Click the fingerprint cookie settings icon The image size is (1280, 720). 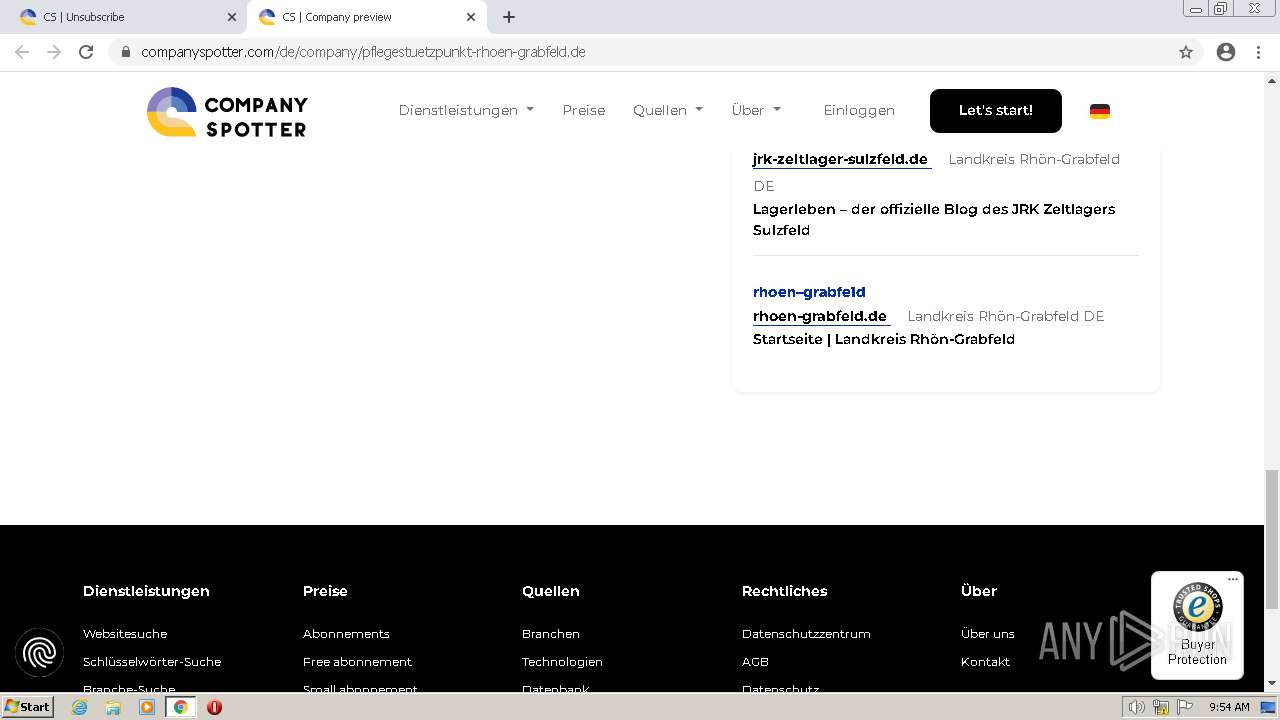pyautogui.click(x=40, y=653)
